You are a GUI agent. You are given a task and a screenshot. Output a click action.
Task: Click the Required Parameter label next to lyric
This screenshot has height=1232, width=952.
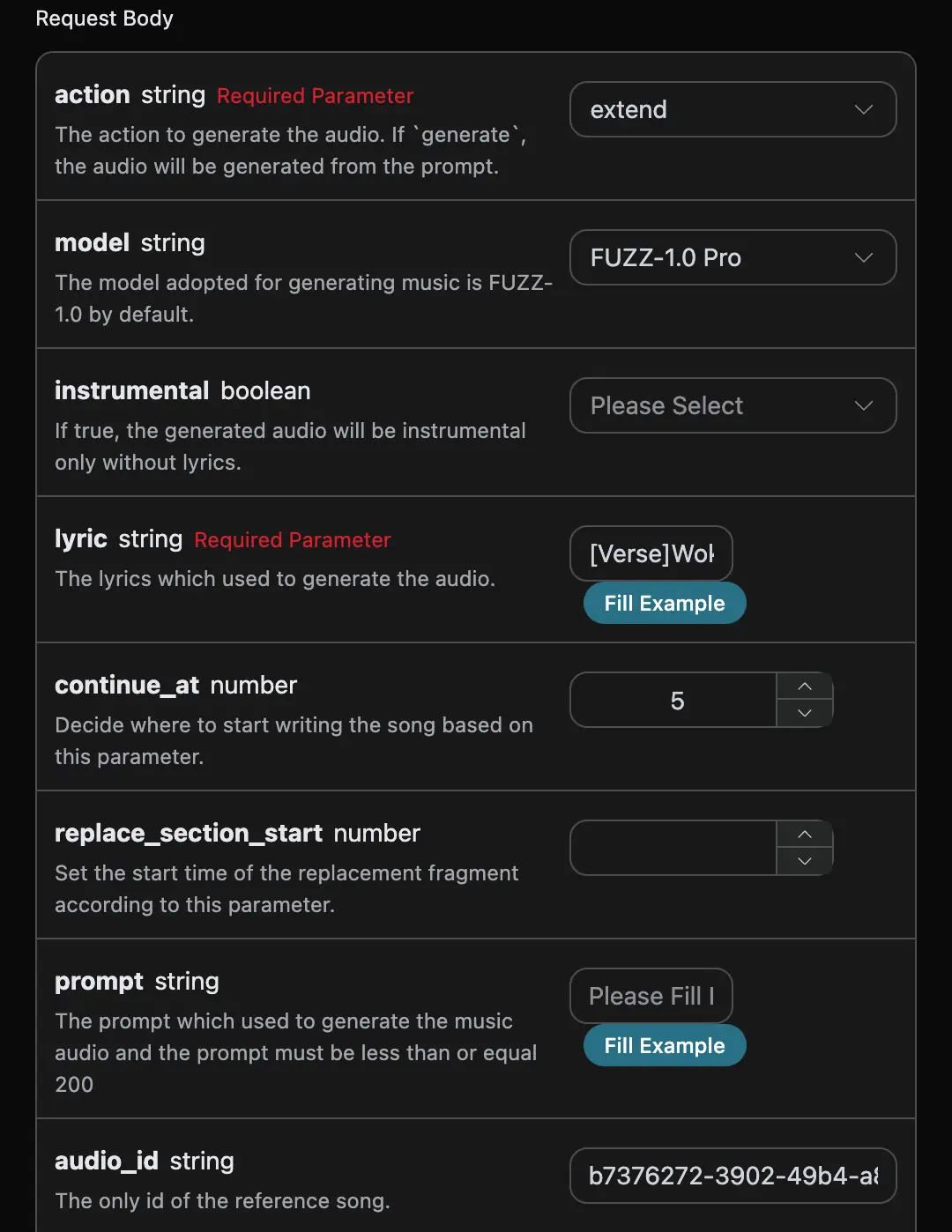[292, 540]
